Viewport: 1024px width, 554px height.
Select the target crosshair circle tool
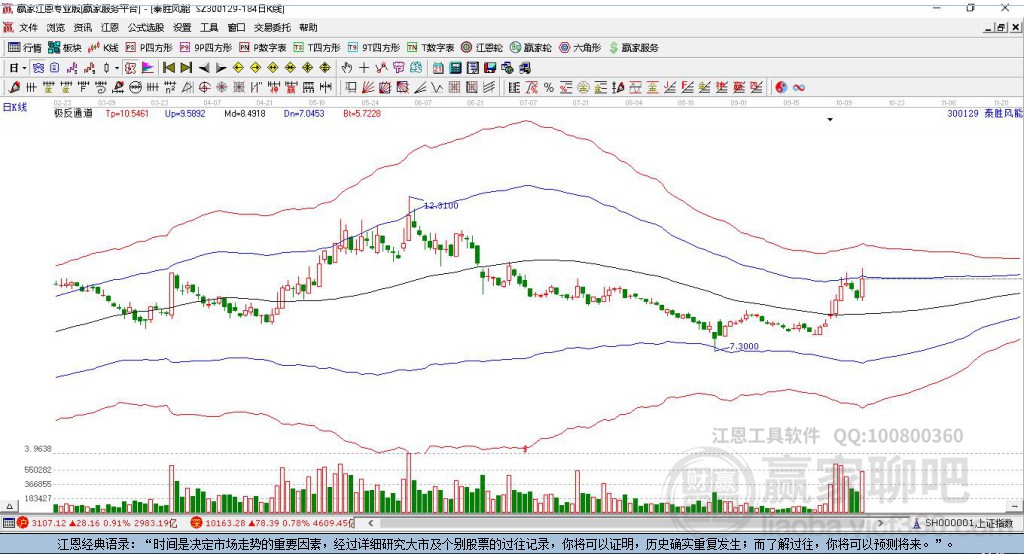204,87
